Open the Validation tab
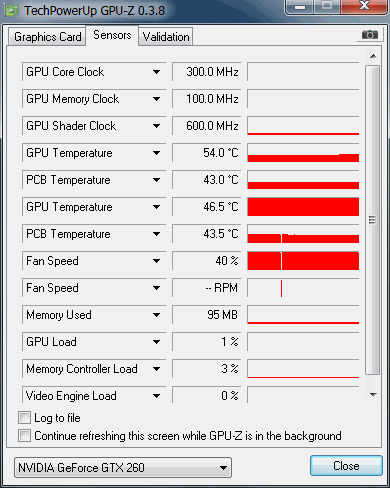The width and height of the screenshot is (390, 488). (166, 37)
